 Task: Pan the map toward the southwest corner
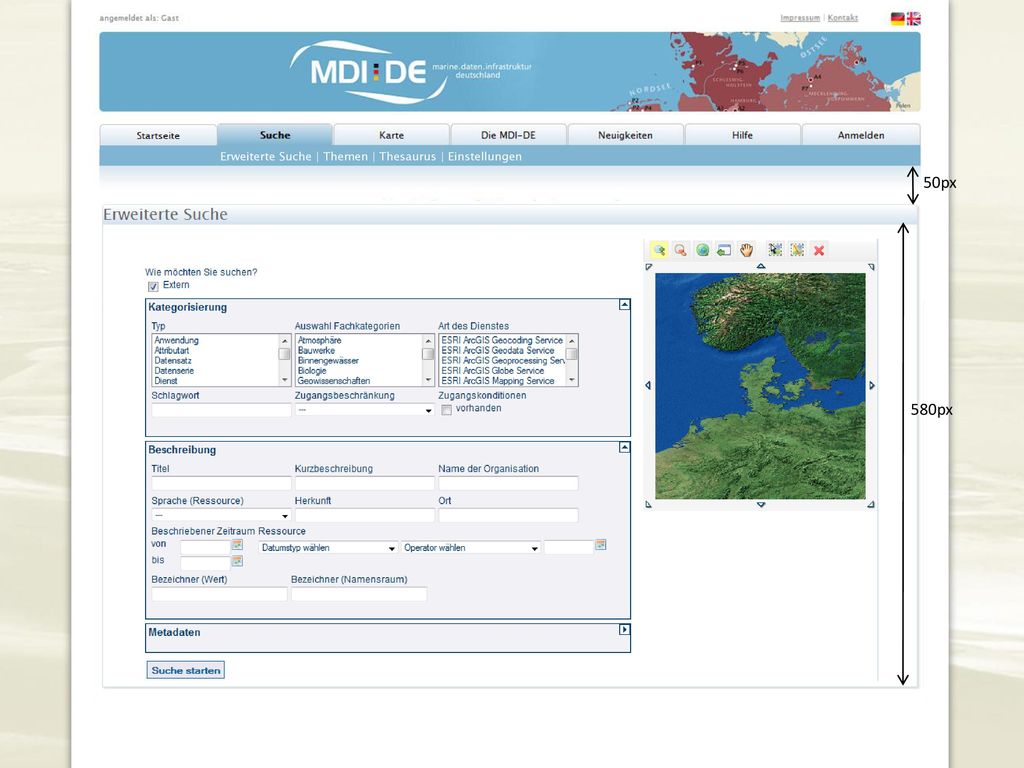pos(648,504)
